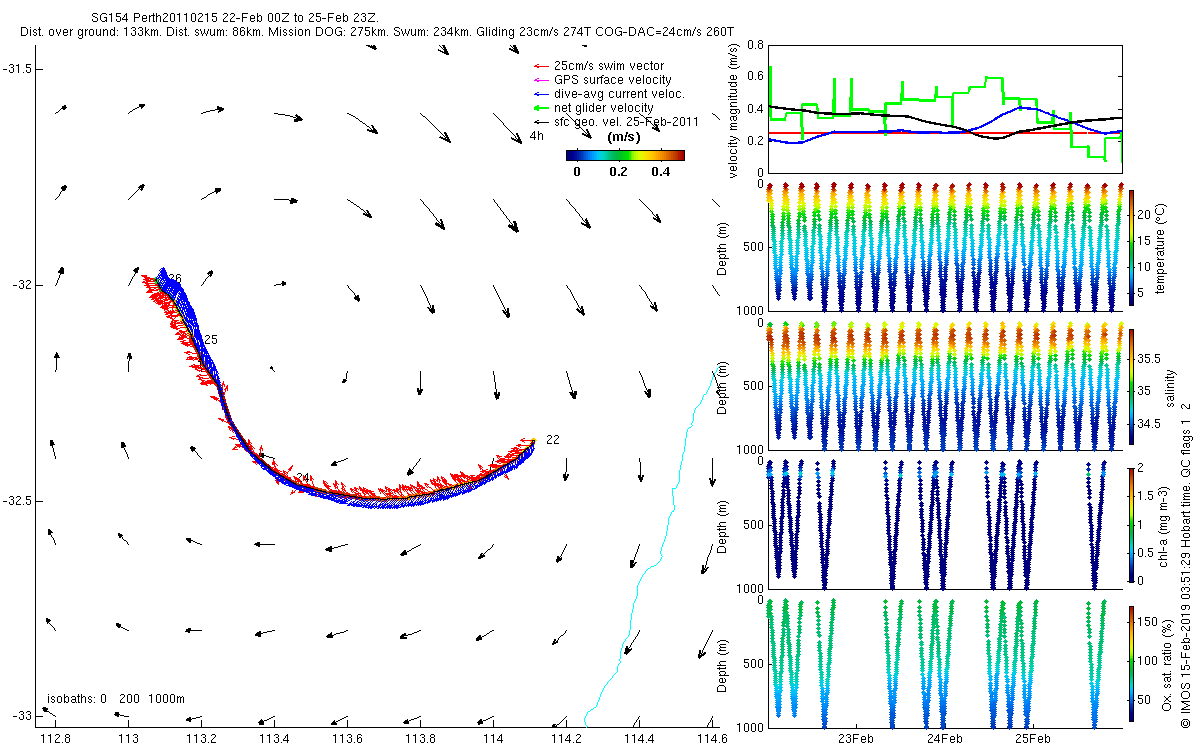
Task: Click the '0.4' tick under the map colorbar
Action: pos(660,171)
